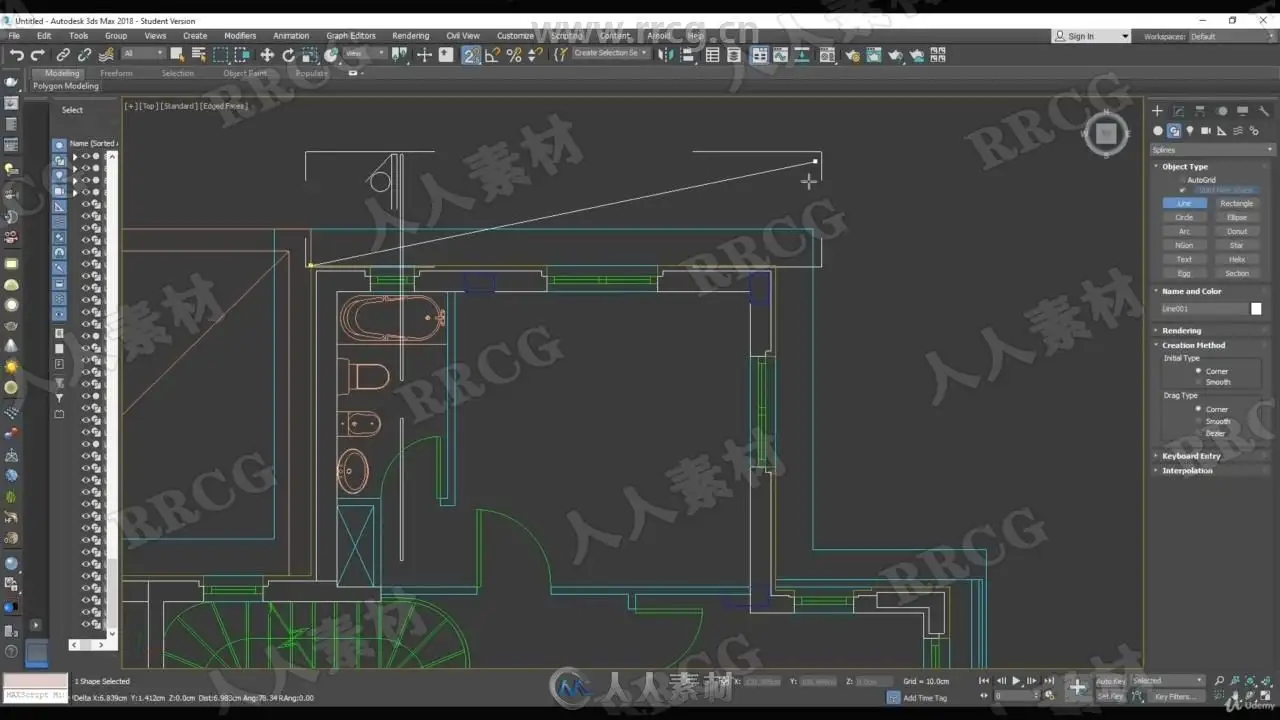
Task: Expand the Interpolation rollout
Action: coord(1187,470)
